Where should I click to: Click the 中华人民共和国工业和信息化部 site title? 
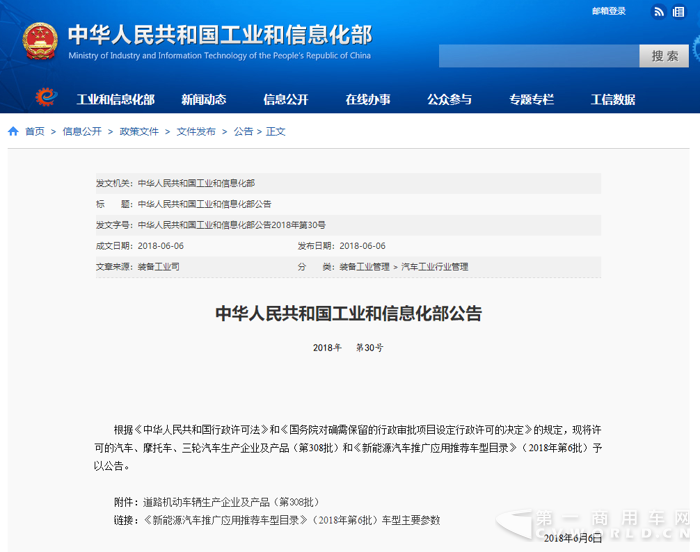[x=220, y=35]
